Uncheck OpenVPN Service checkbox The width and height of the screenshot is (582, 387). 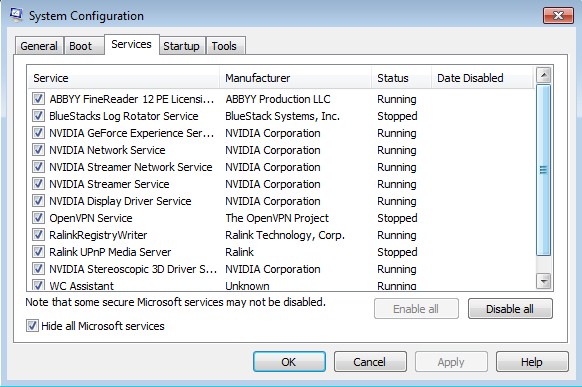[38, 218]
